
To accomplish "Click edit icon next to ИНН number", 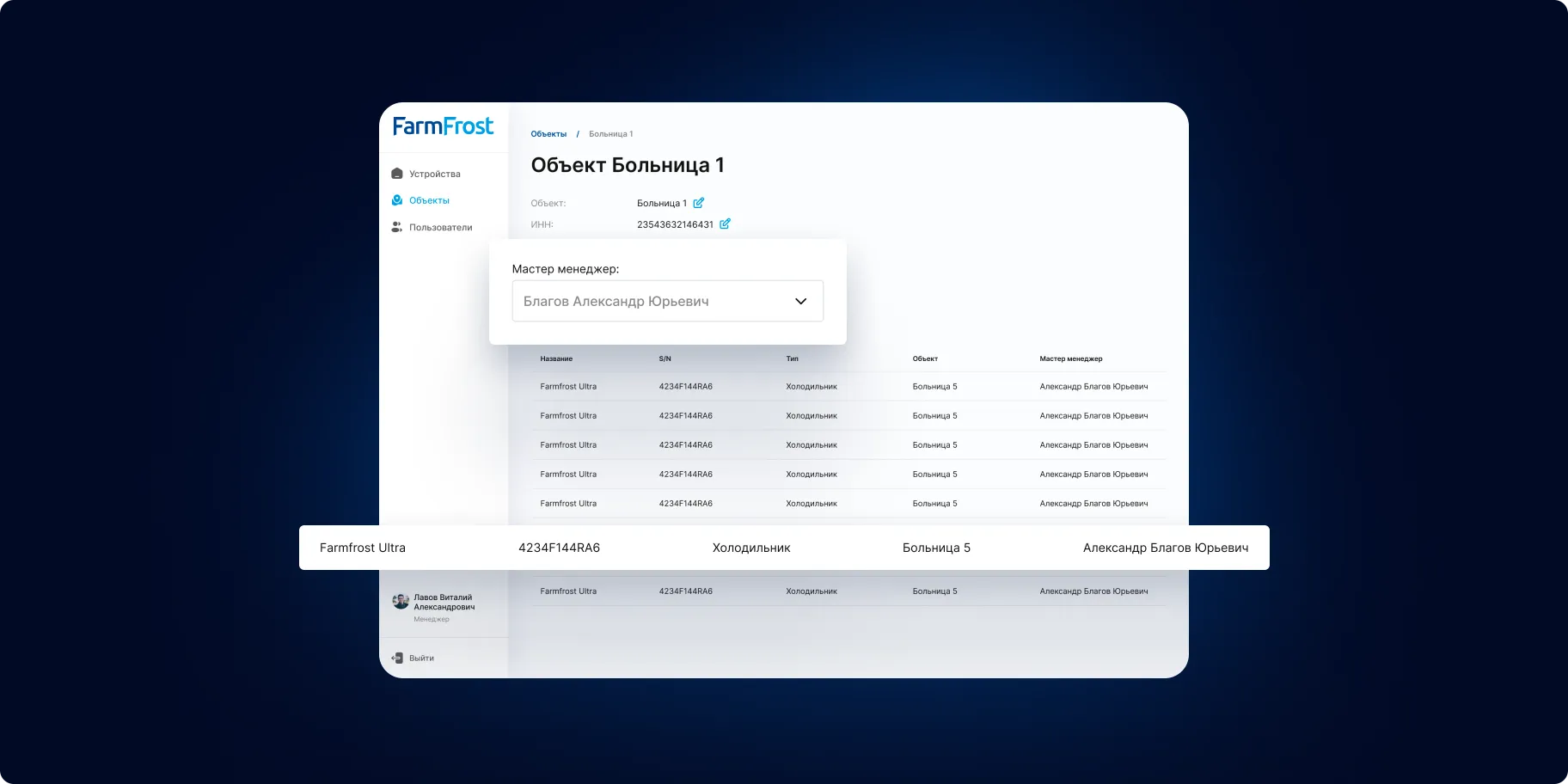I will (x=725, y=224).
